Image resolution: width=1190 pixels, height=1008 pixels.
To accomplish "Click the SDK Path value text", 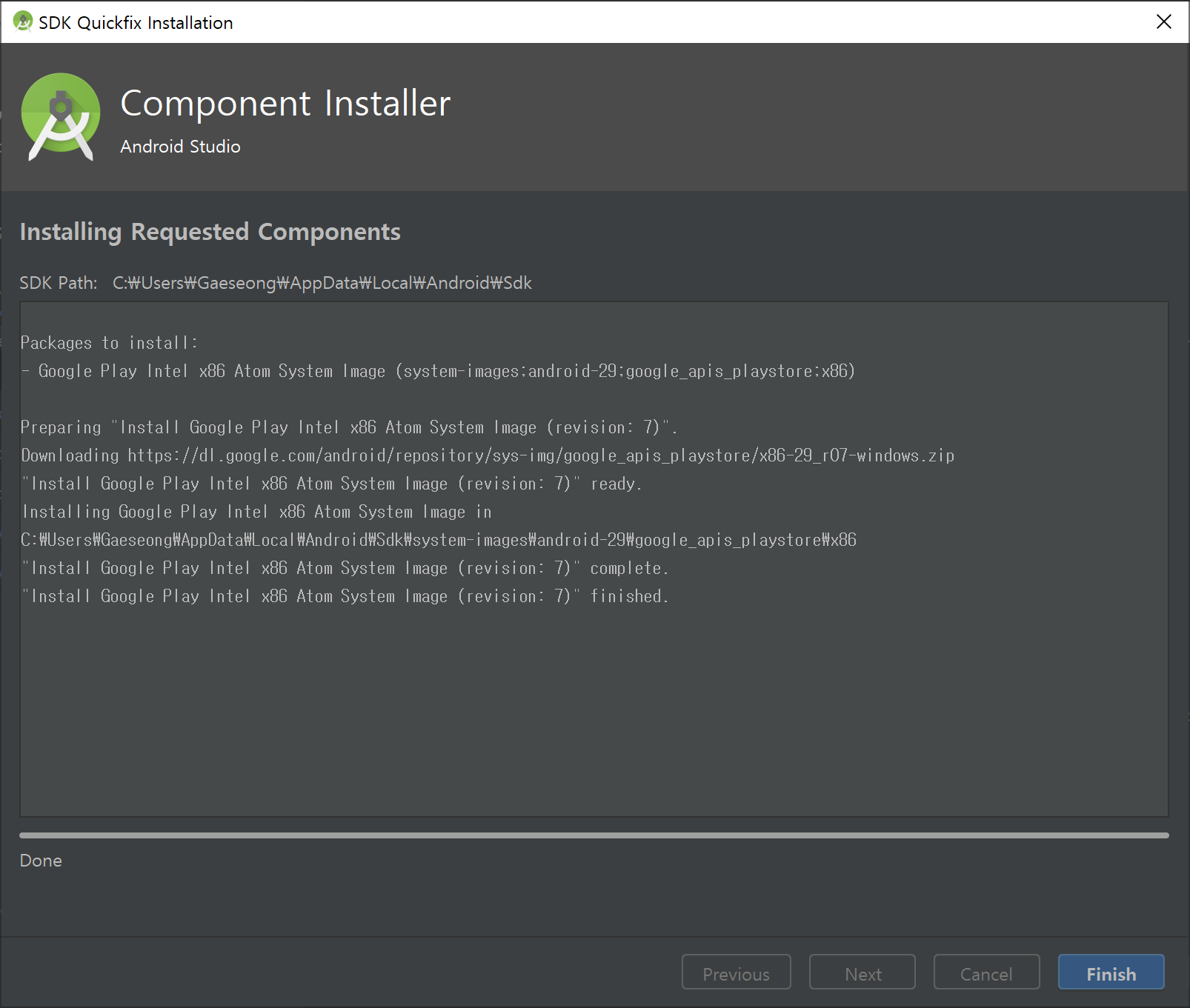I will (x=322, y=283).
